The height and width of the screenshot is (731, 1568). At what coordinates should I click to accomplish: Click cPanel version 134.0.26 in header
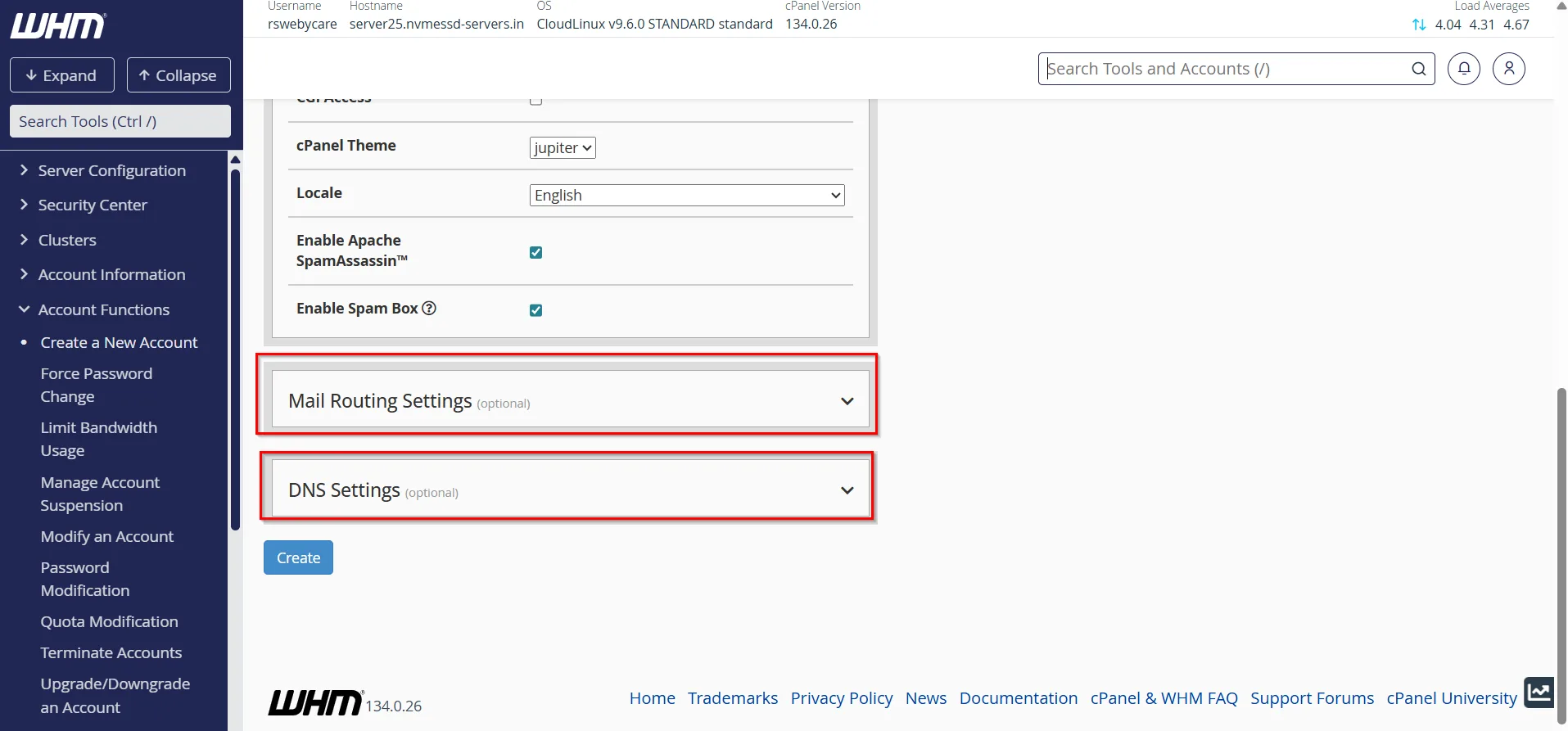click(811, 24)
